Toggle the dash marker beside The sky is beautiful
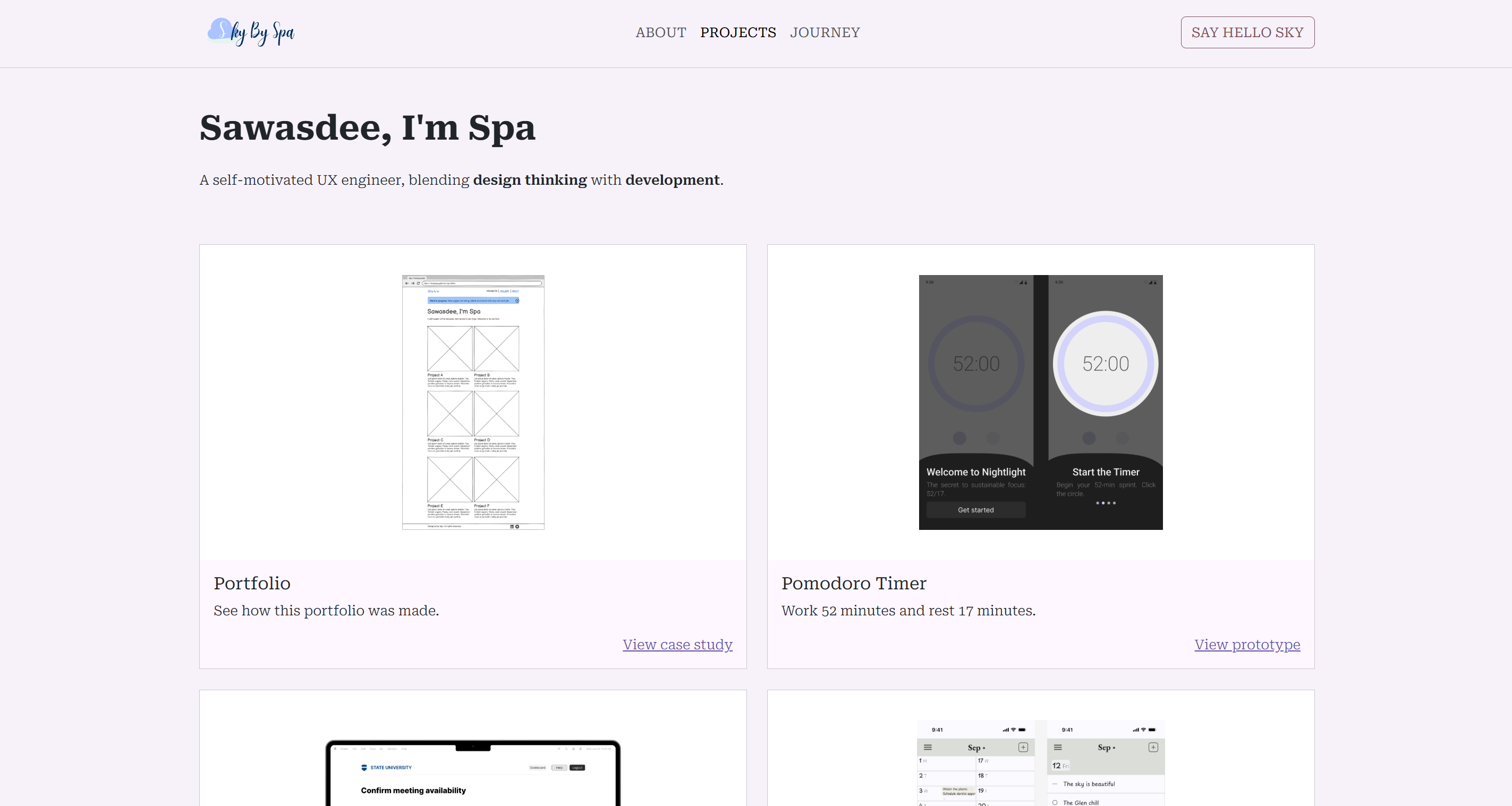 [1055, 784]
